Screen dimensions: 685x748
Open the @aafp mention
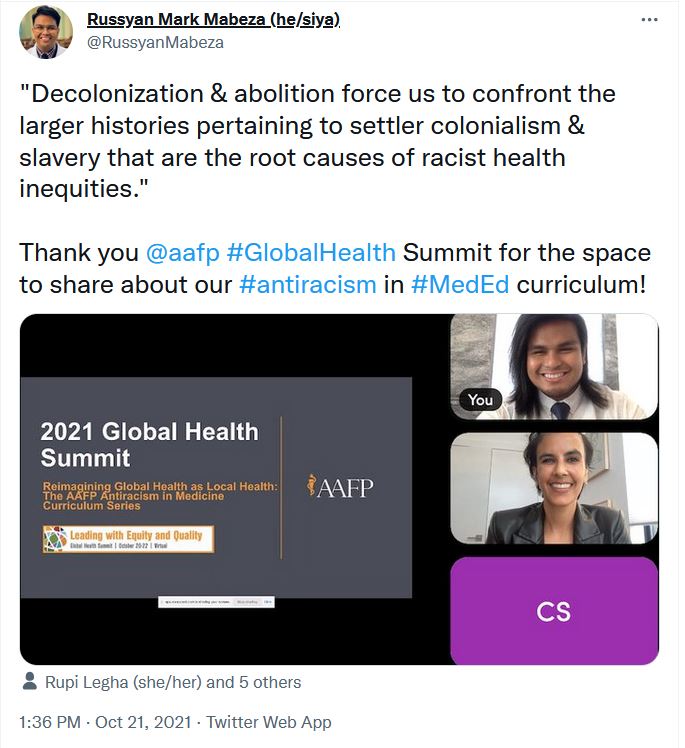[182, 252]
